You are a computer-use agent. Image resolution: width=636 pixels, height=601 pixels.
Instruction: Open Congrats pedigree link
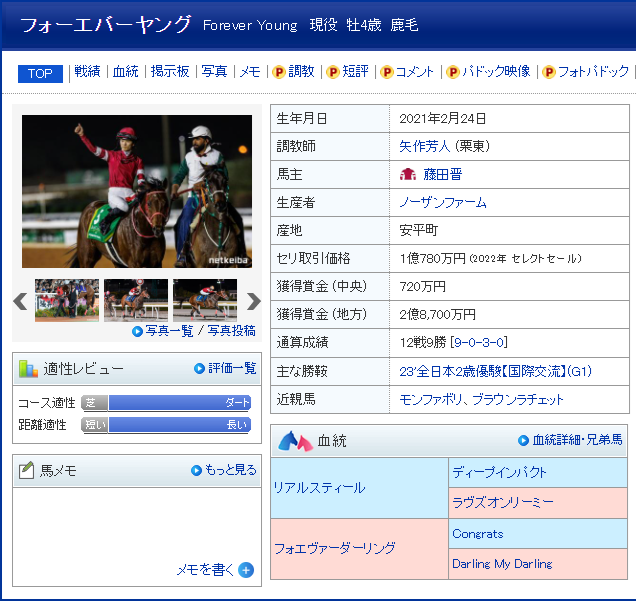pos(478,534)
